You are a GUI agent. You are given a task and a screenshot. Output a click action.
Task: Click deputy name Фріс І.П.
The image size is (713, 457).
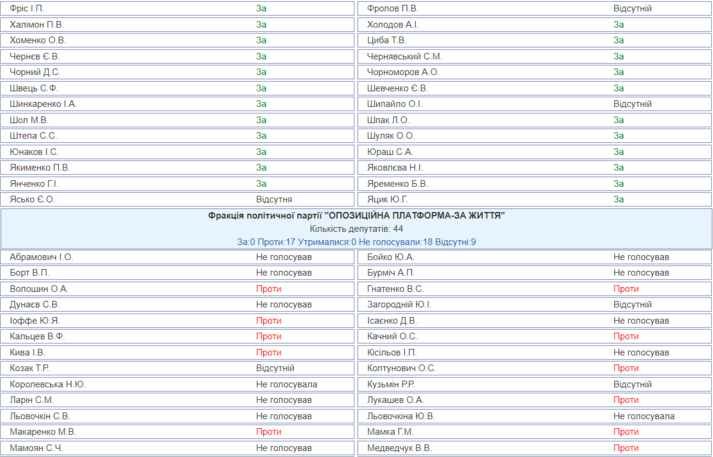(x=27, y=8)
